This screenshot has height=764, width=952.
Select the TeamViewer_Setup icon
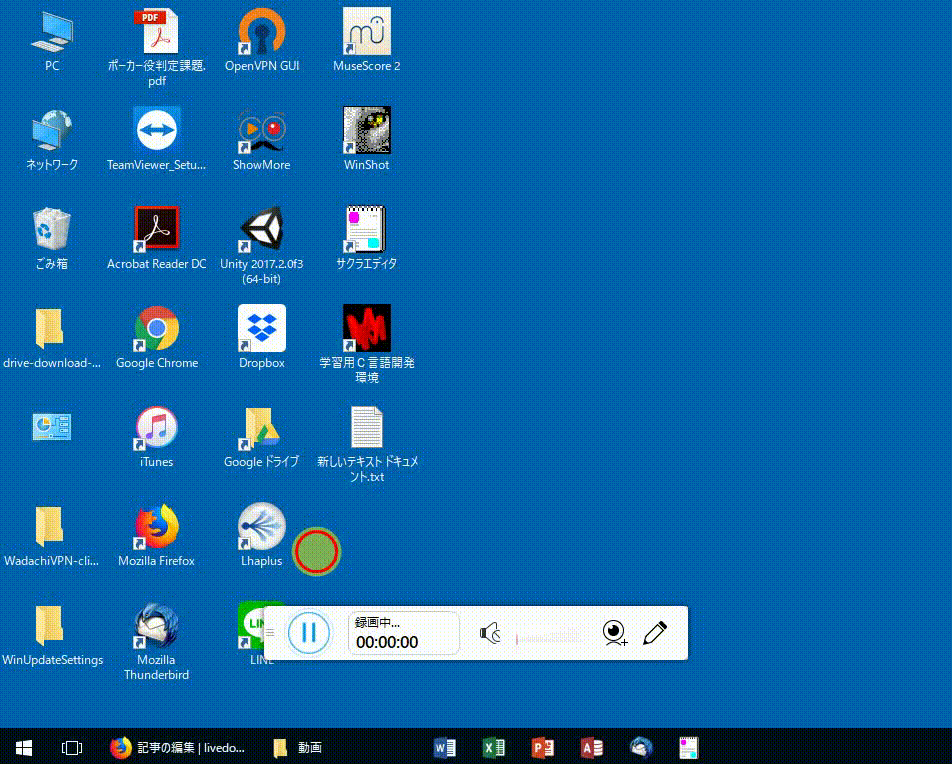(x=157, y=140)
